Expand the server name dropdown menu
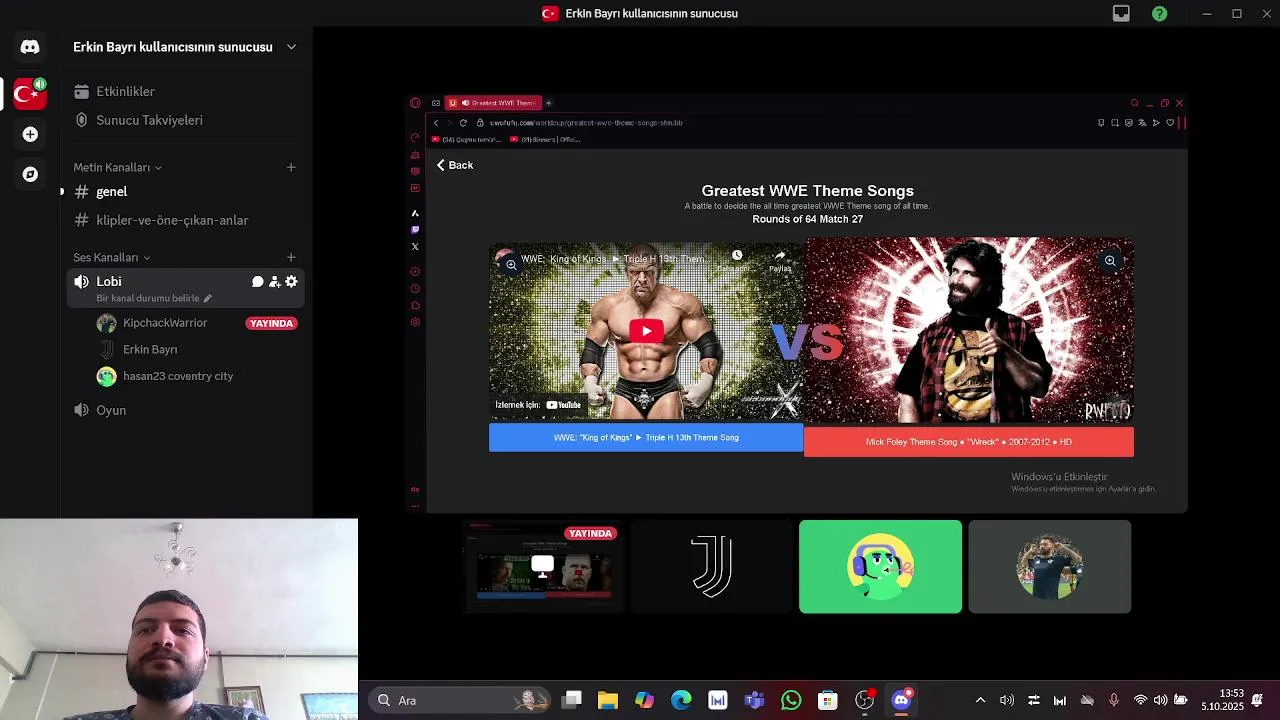 [291, 47]
